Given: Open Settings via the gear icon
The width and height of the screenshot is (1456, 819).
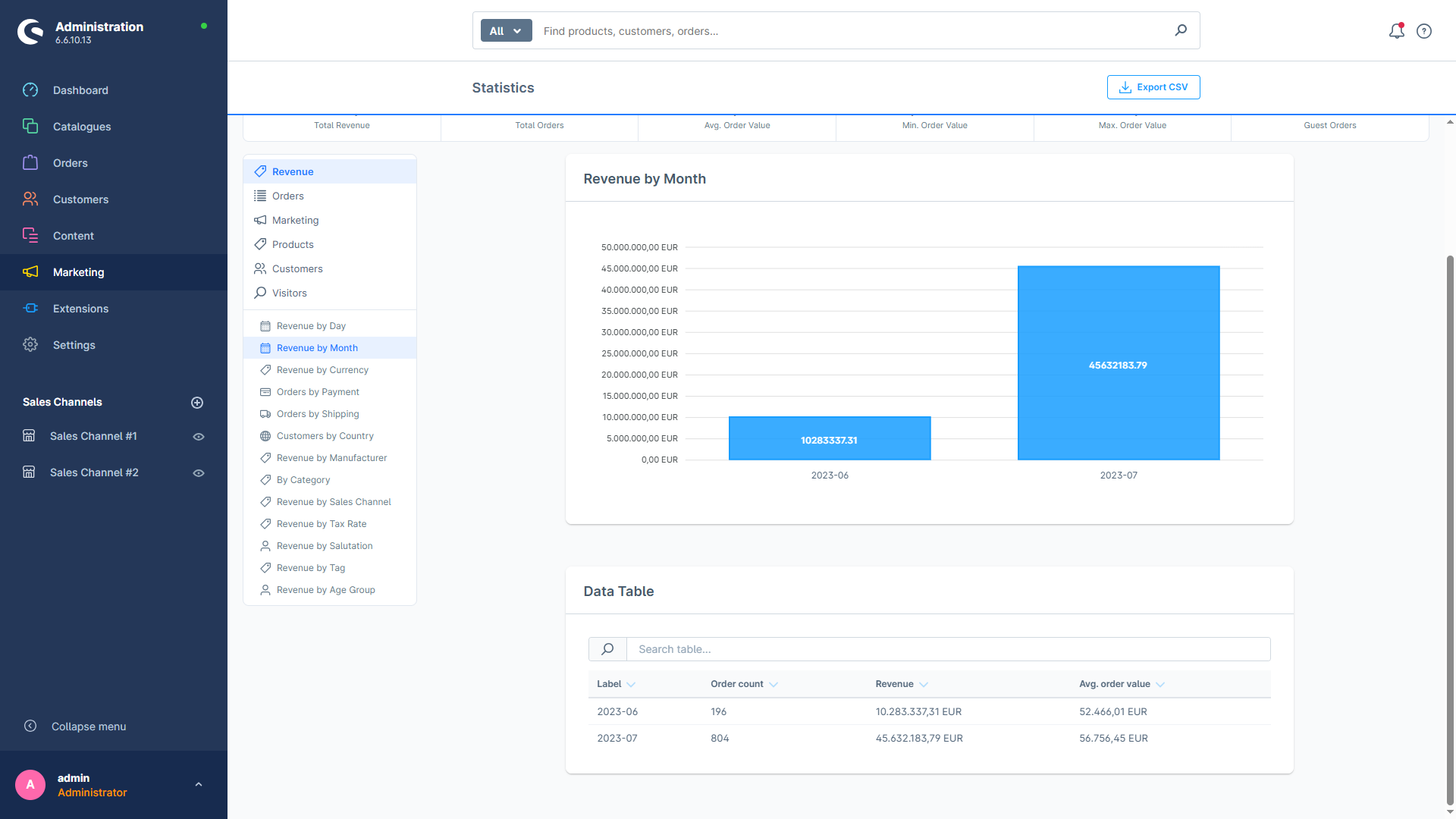Looking at the screenshot, I should click(30, 344).
